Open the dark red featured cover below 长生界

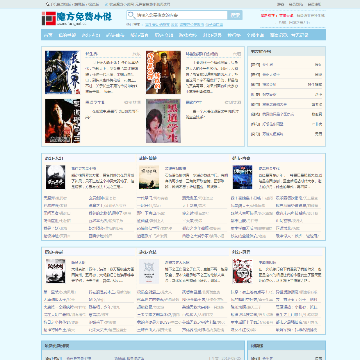click(x=62, y=121)
